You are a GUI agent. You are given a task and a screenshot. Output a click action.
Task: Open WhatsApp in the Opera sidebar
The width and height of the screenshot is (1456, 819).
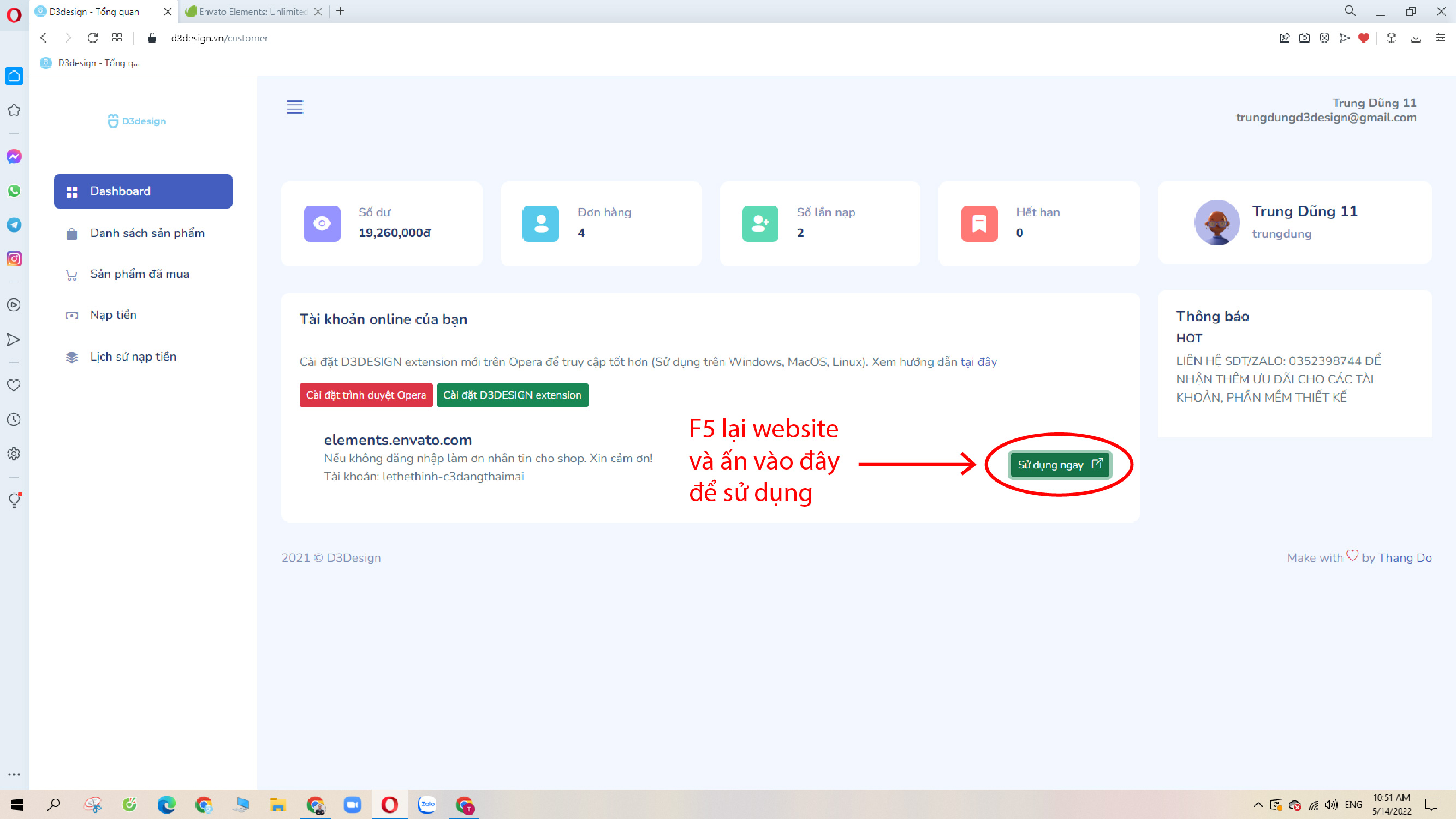click(14, 191)
